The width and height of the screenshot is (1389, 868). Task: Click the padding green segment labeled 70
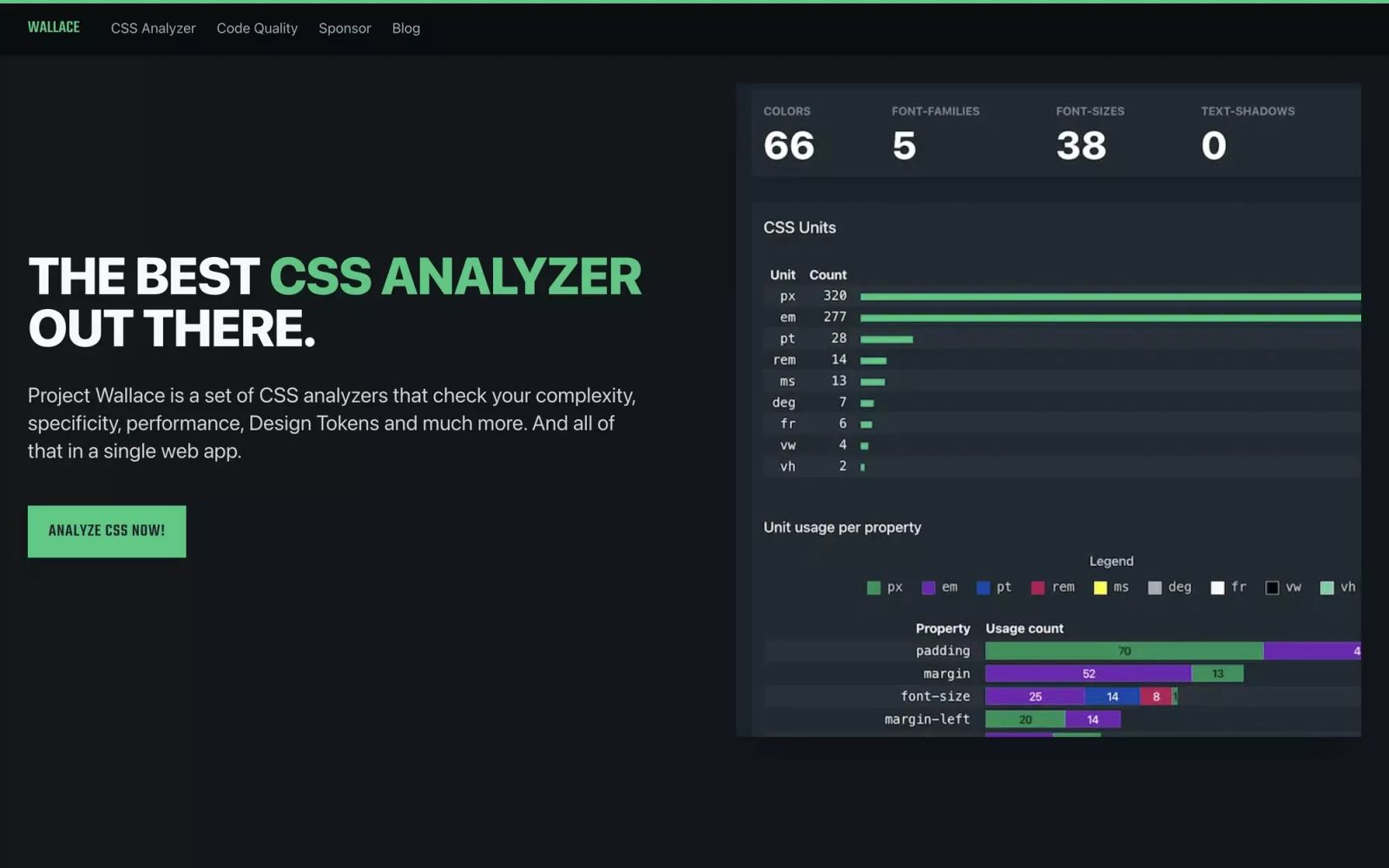[x=1124, y=651]
